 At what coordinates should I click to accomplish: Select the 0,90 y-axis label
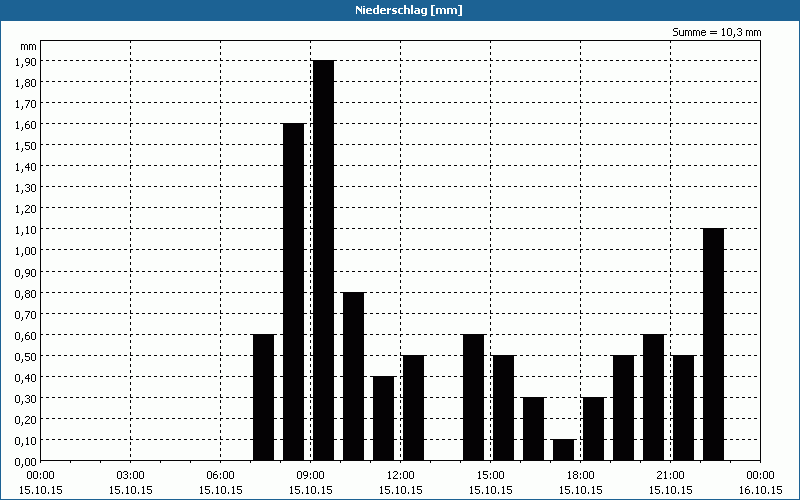click(x=27, y=272)
